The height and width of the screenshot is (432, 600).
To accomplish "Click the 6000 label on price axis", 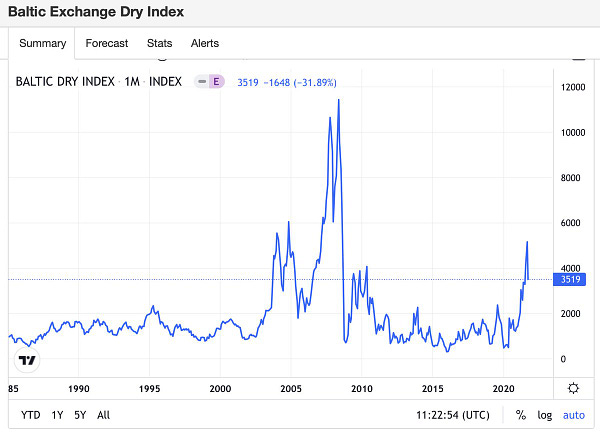I will 571,223.
